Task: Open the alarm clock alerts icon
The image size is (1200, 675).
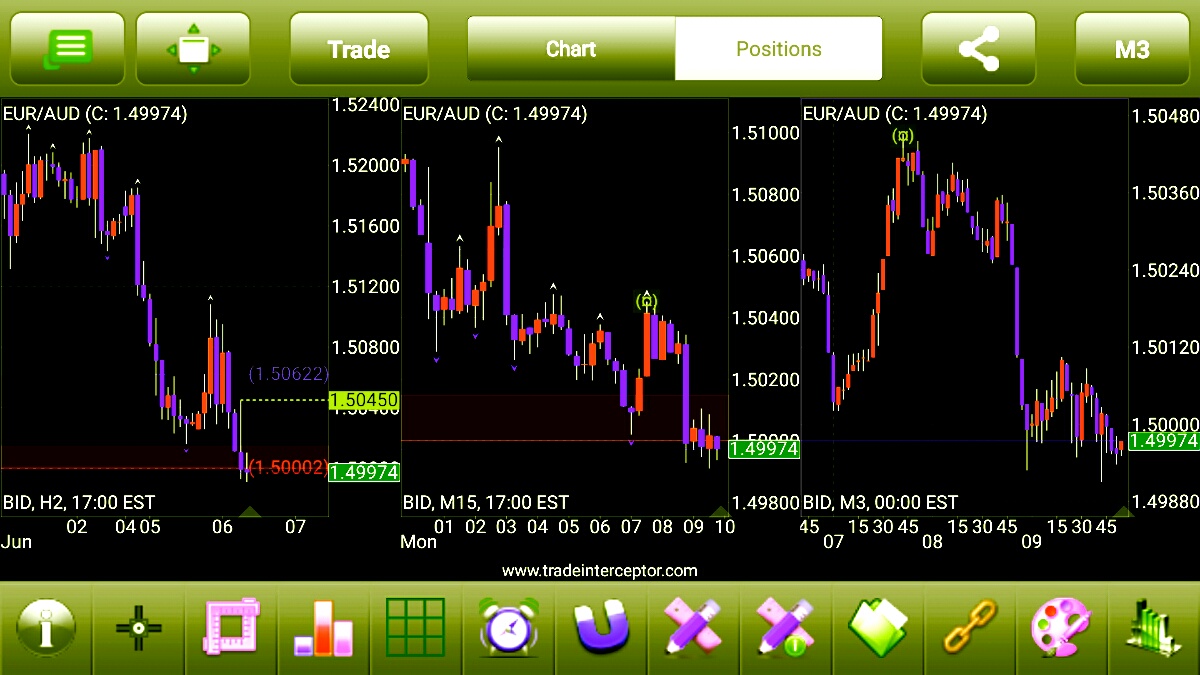Action: click(x=510, y=628)
